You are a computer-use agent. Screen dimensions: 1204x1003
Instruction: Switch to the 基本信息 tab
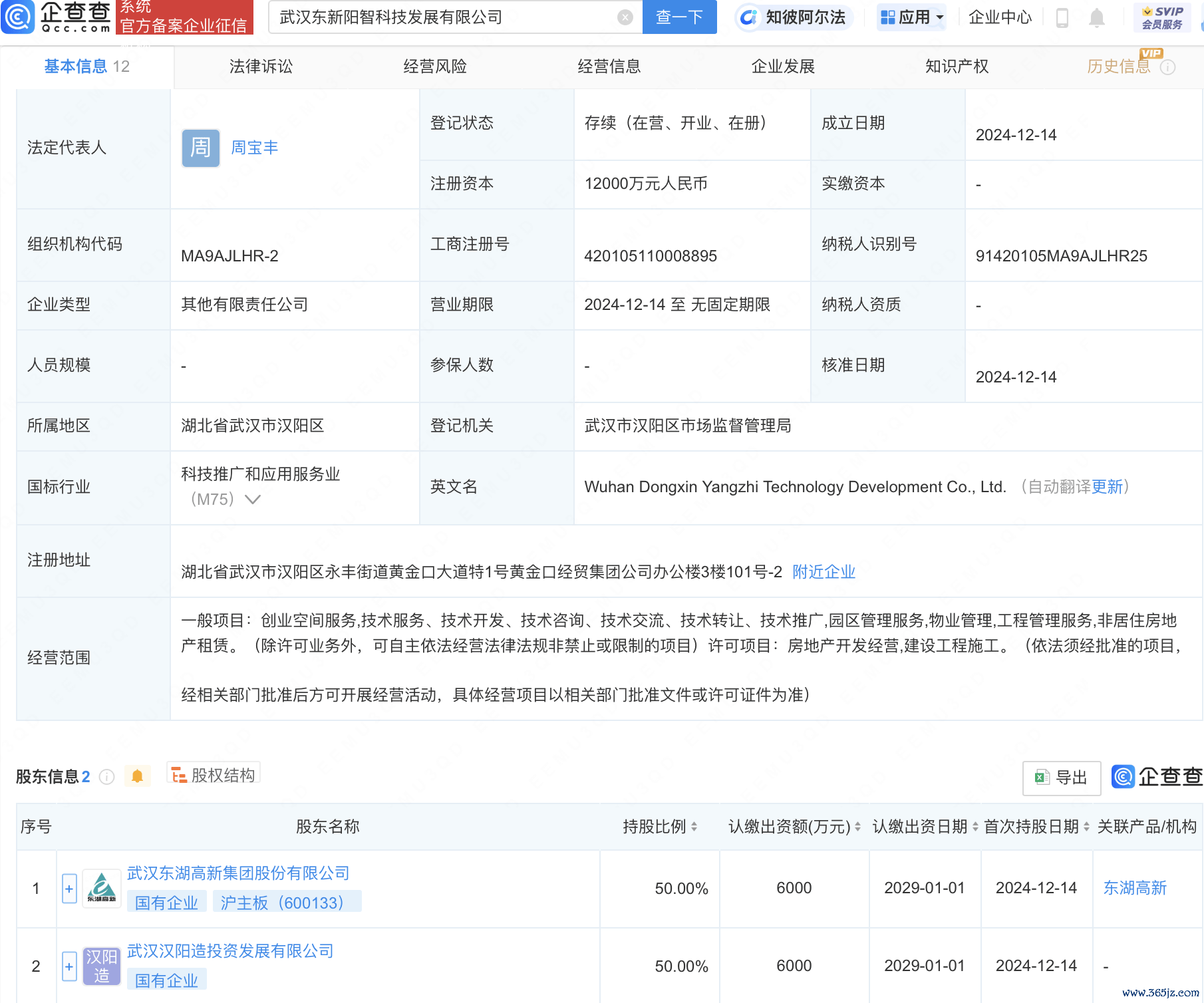(x=87, y=67)
